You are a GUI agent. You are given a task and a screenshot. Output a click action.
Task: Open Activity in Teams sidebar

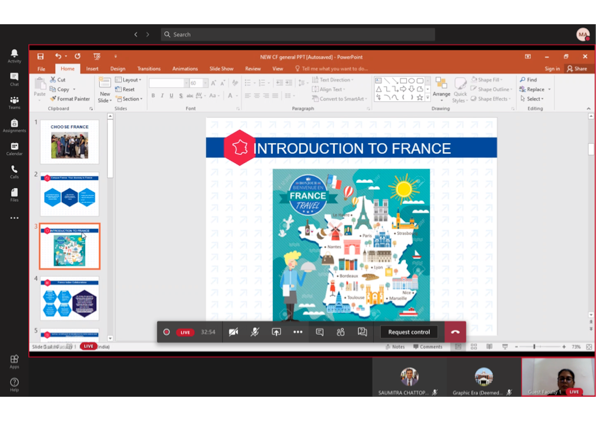pyautogui.click(x=14, y=55)
